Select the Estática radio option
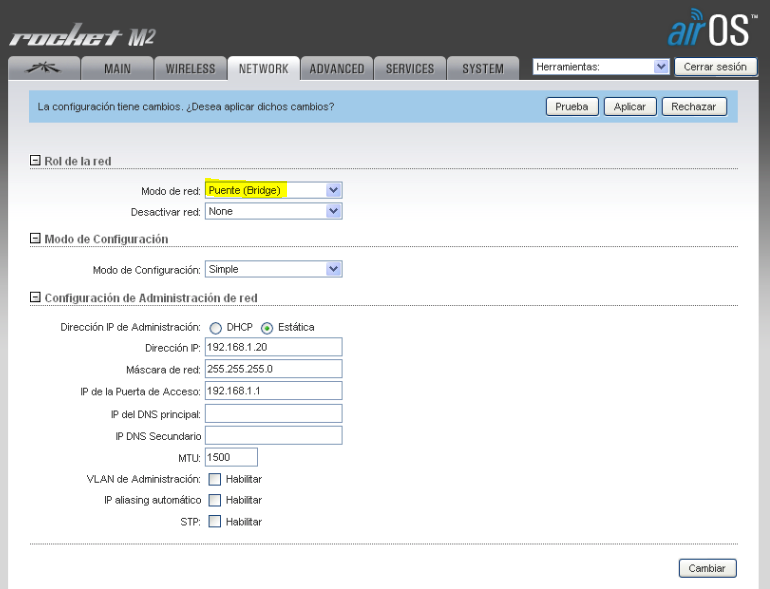The image size is (770, 589). (x=267, y=328)
